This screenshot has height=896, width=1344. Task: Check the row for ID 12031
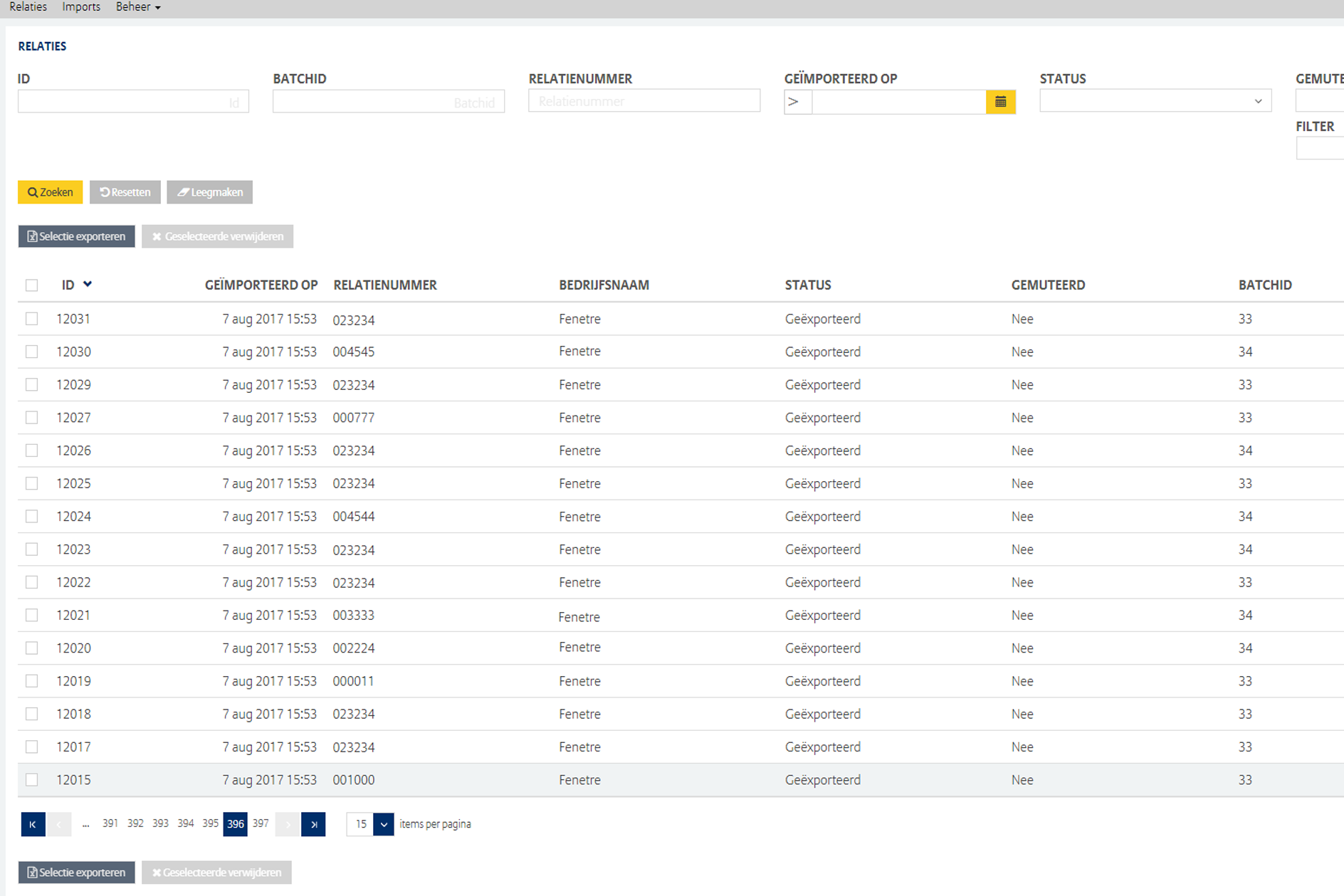point(31,319)
